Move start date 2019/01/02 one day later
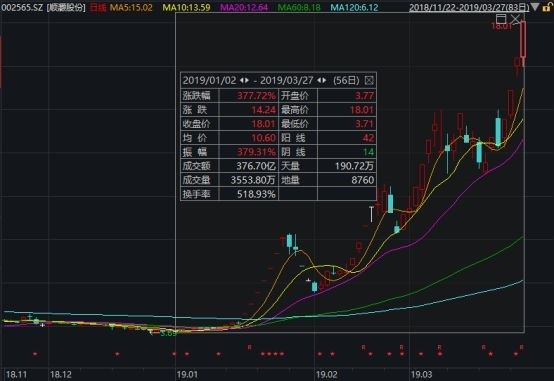 (247, 80)
